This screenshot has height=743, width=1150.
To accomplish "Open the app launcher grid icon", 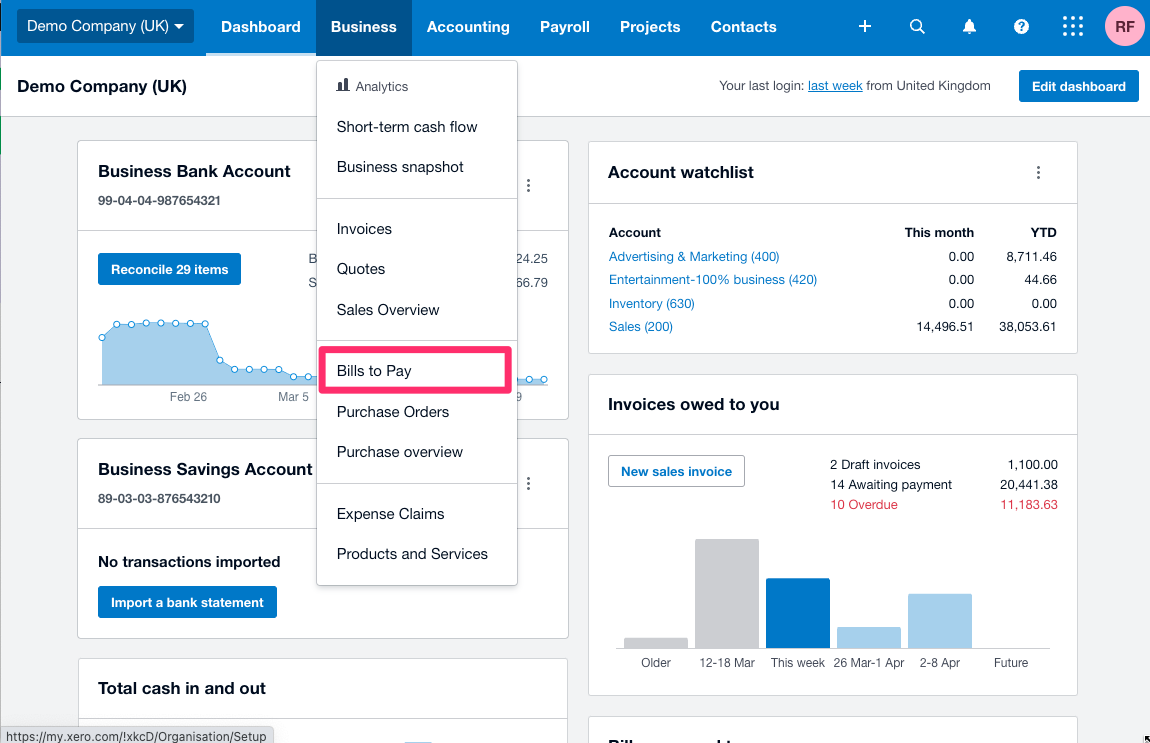I will tap(1073, 27).
